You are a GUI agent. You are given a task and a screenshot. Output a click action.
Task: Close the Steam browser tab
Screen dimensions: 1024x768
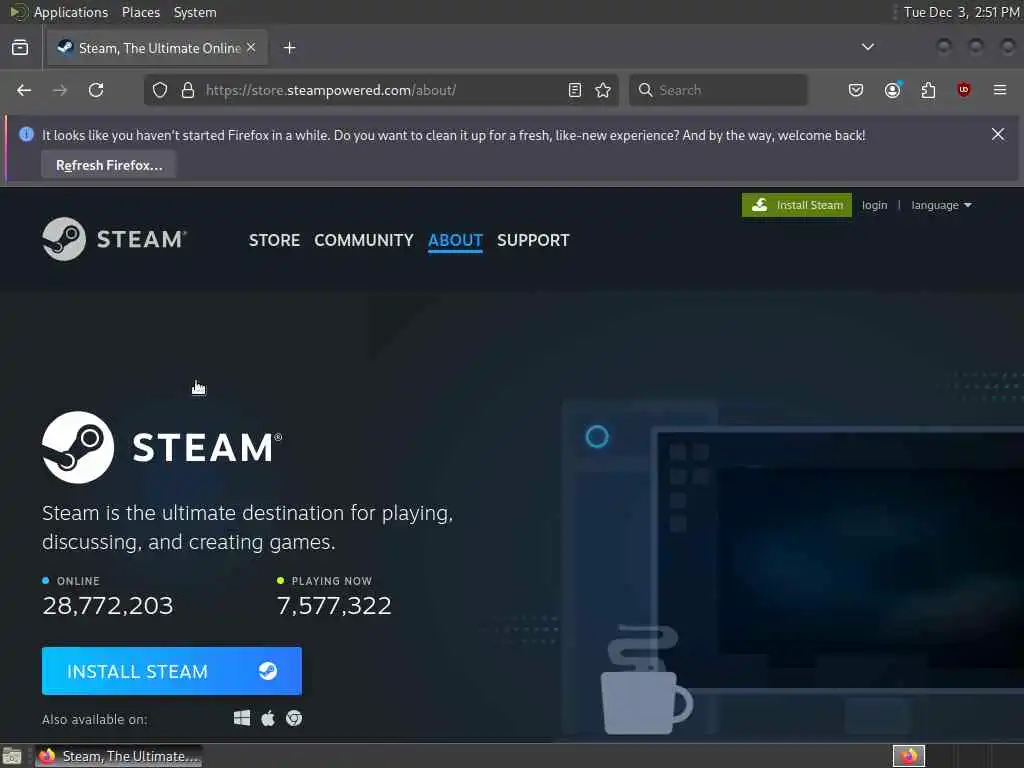pyautogui.click(x=251, y=48)
